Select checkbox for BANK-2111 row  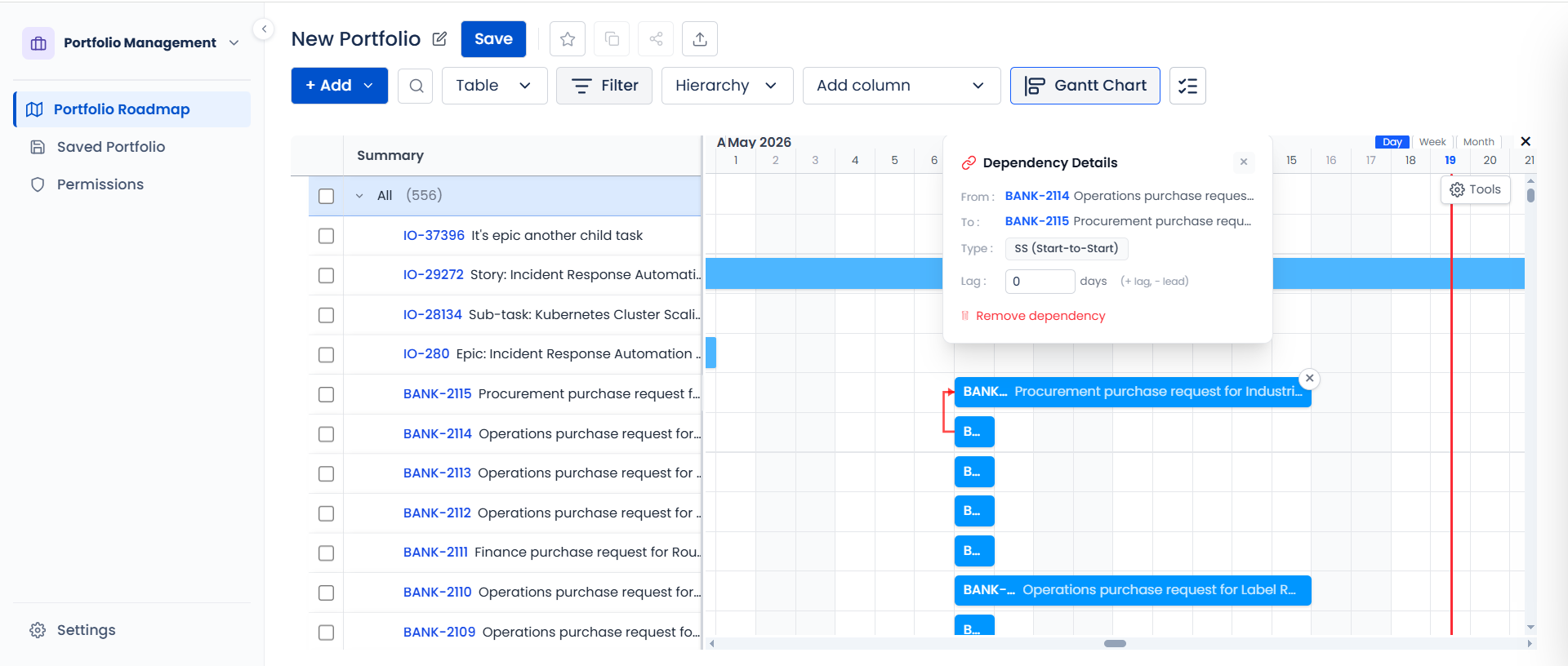(327, 553)
